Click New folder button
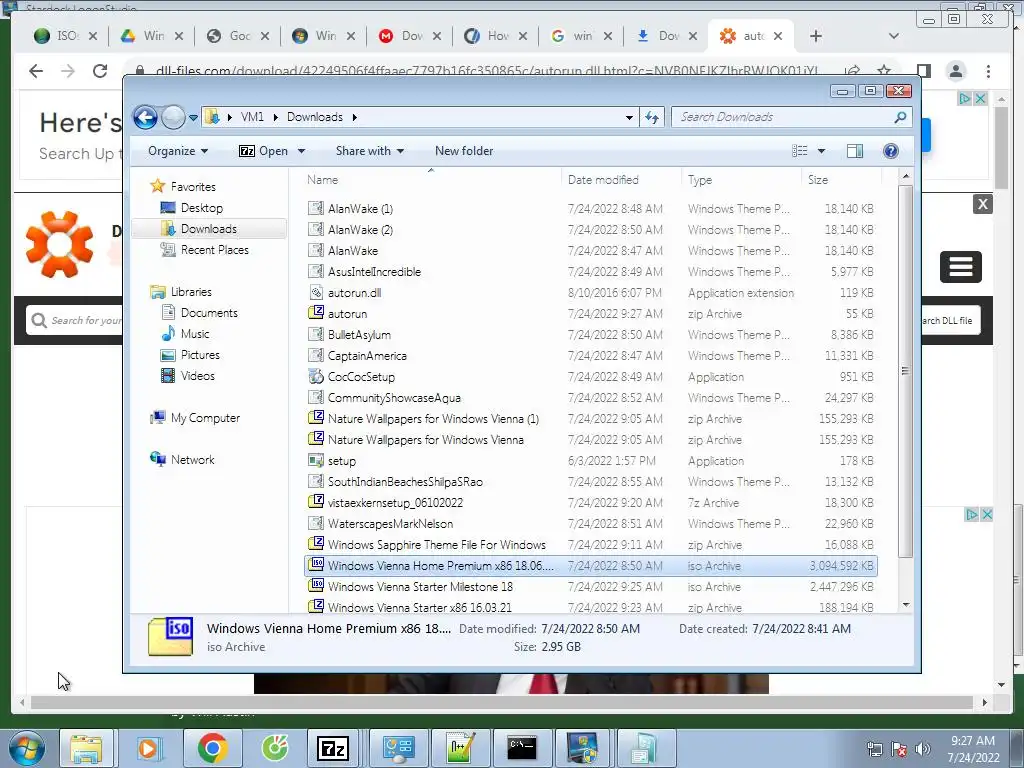 coord(464,151)
